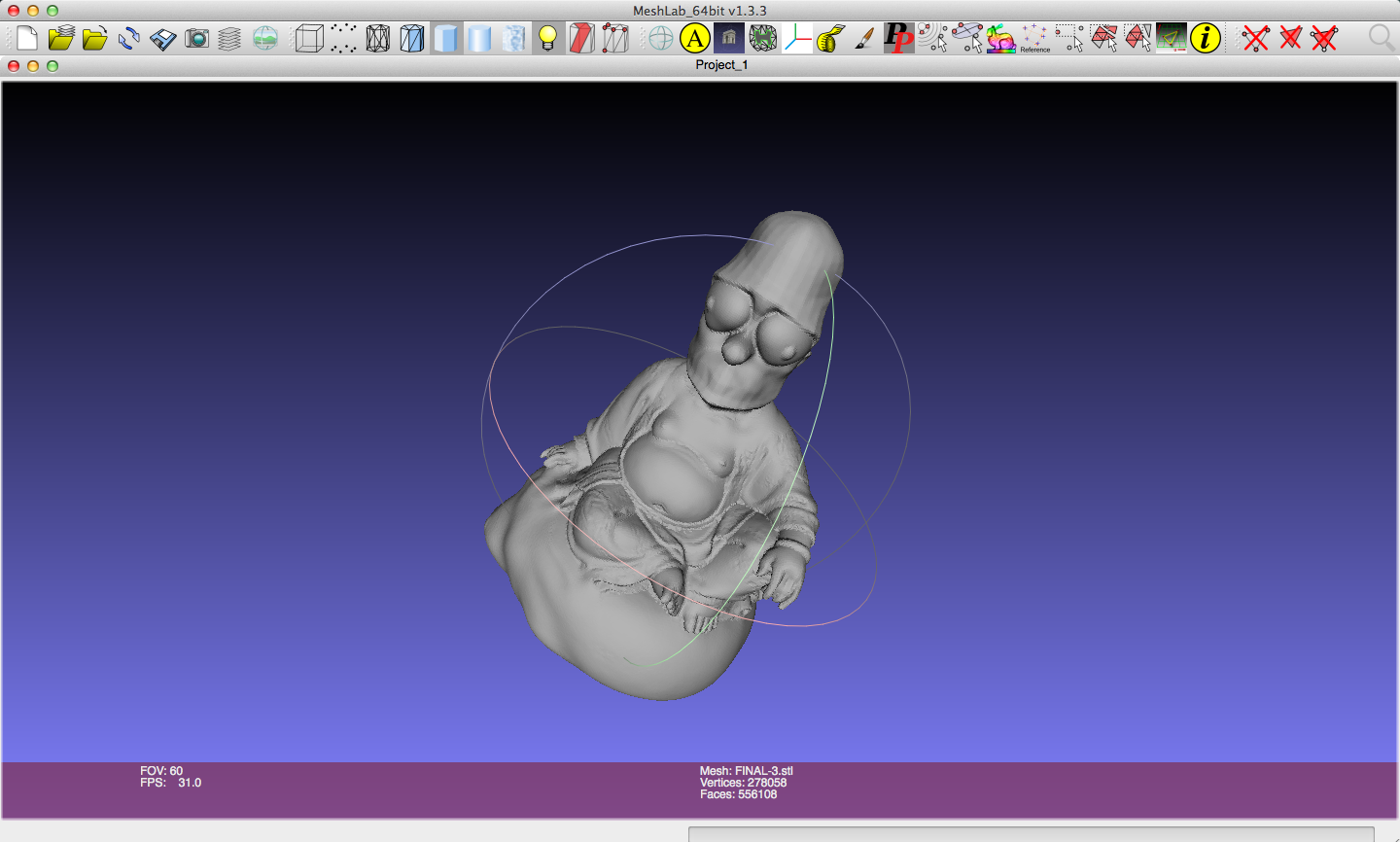The height and width of the screenshot is (842, 1400).
Task: Click the Import Mesh folder icon
Action: pos(95,39)
